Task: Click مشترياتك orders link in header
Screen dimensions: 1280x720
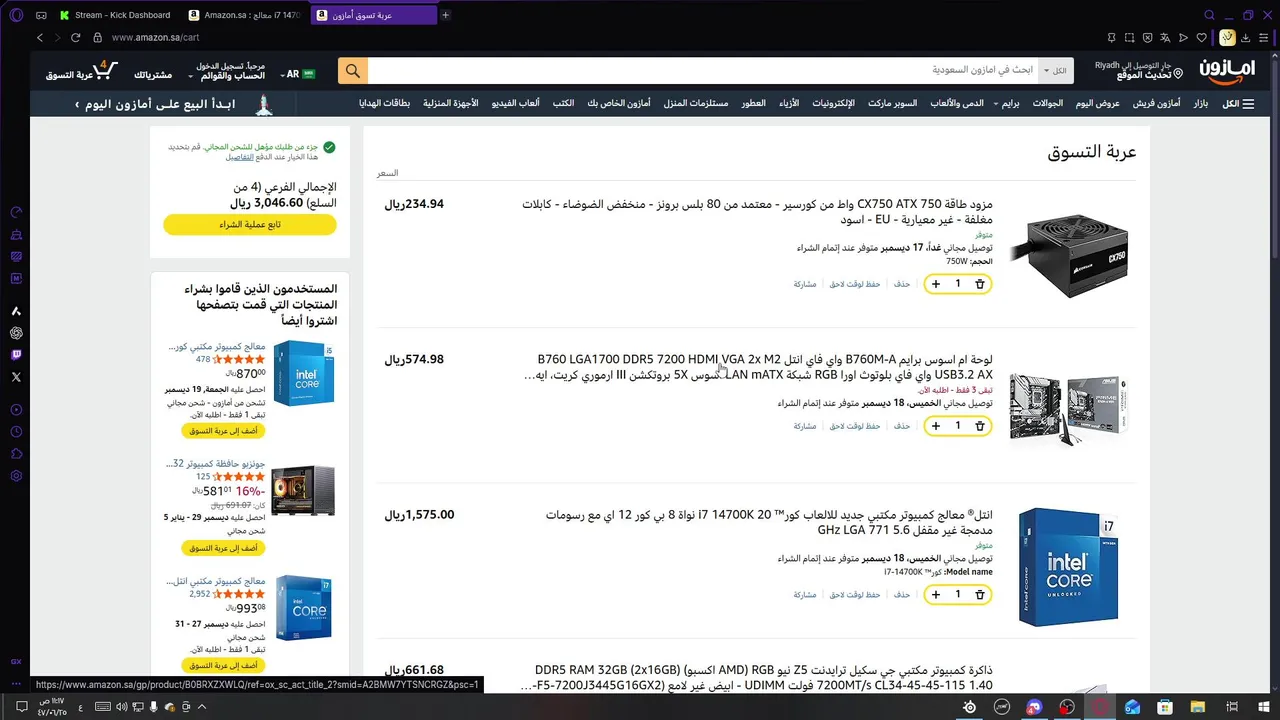Action: click(153, 75)
